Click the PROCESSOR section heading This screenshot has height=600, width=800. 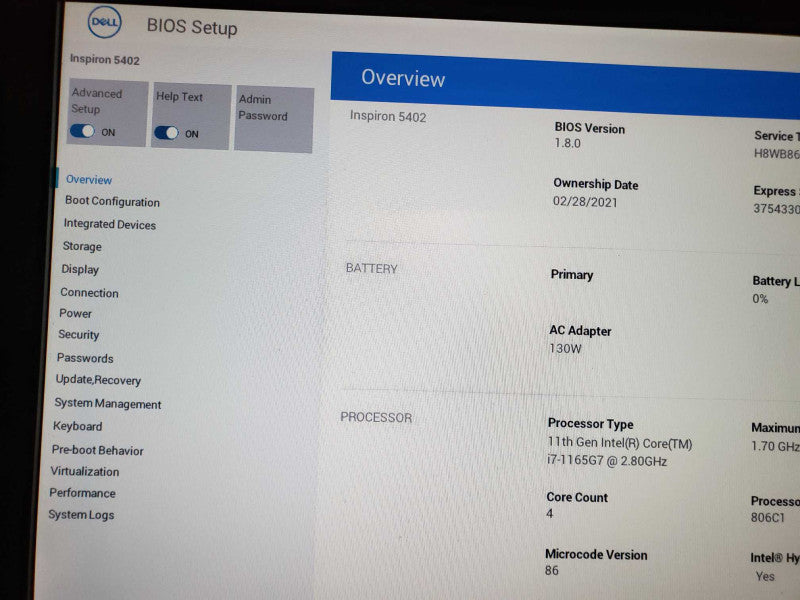click(376, 417)
